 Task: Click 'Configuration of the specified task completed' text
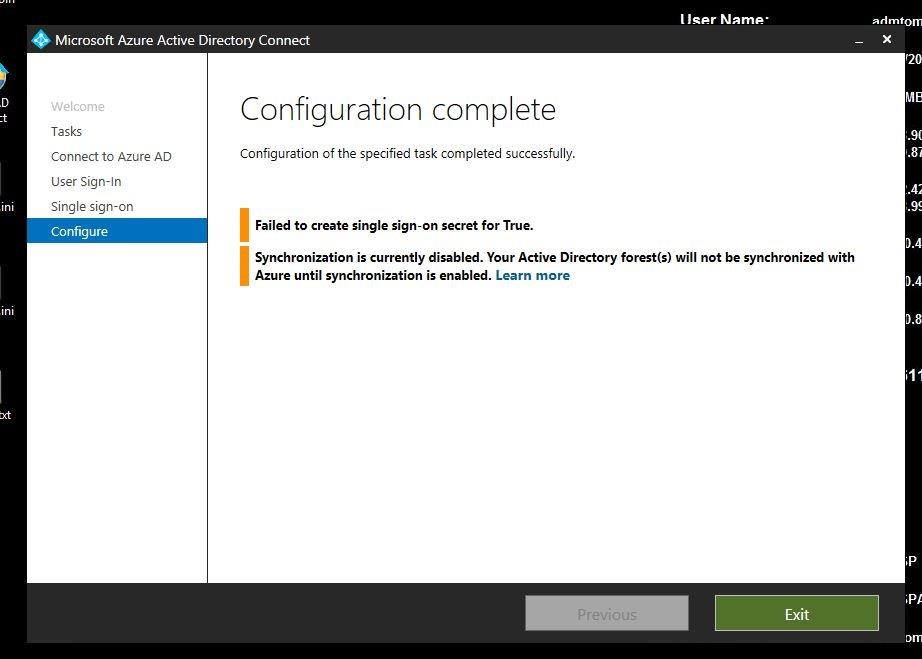pyautogui.click(x=407, y=153)
